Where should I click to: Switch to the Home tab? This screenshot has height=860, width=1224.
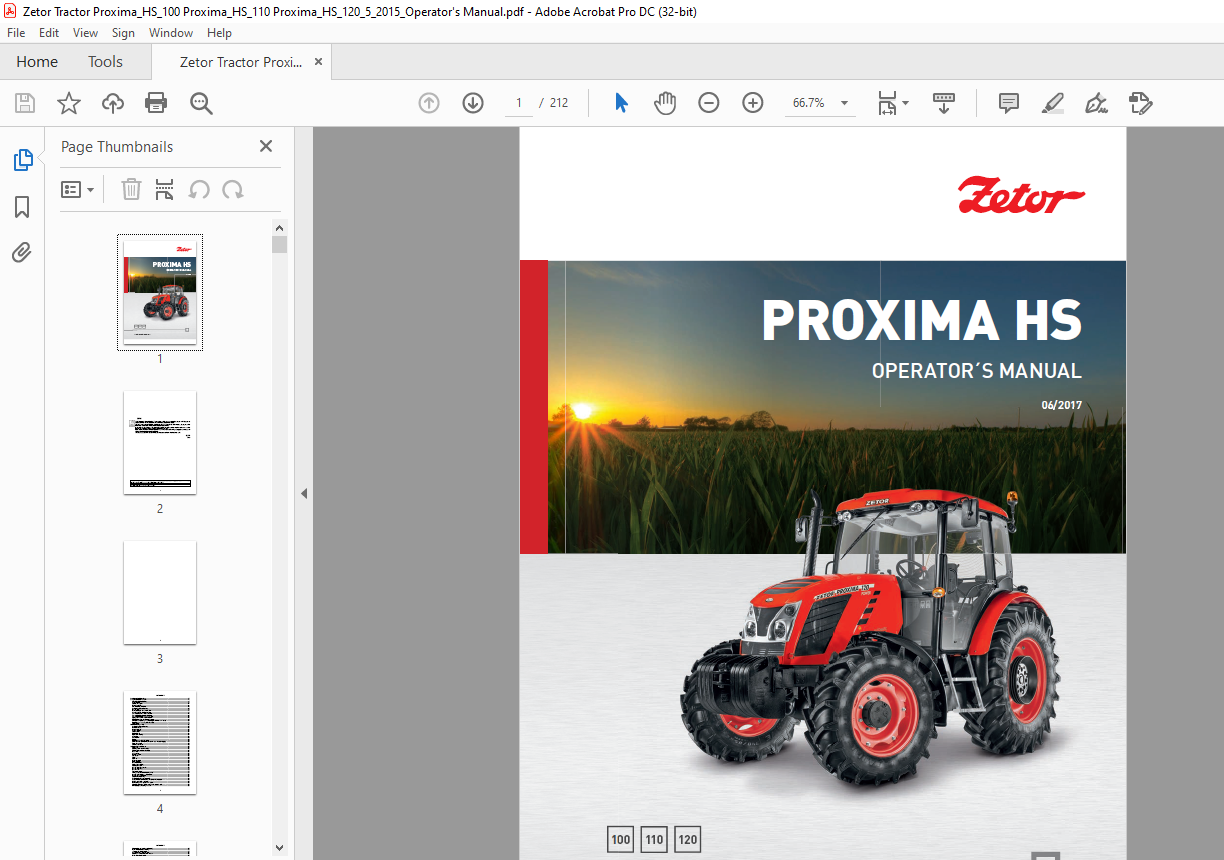(x=37, y=62)
